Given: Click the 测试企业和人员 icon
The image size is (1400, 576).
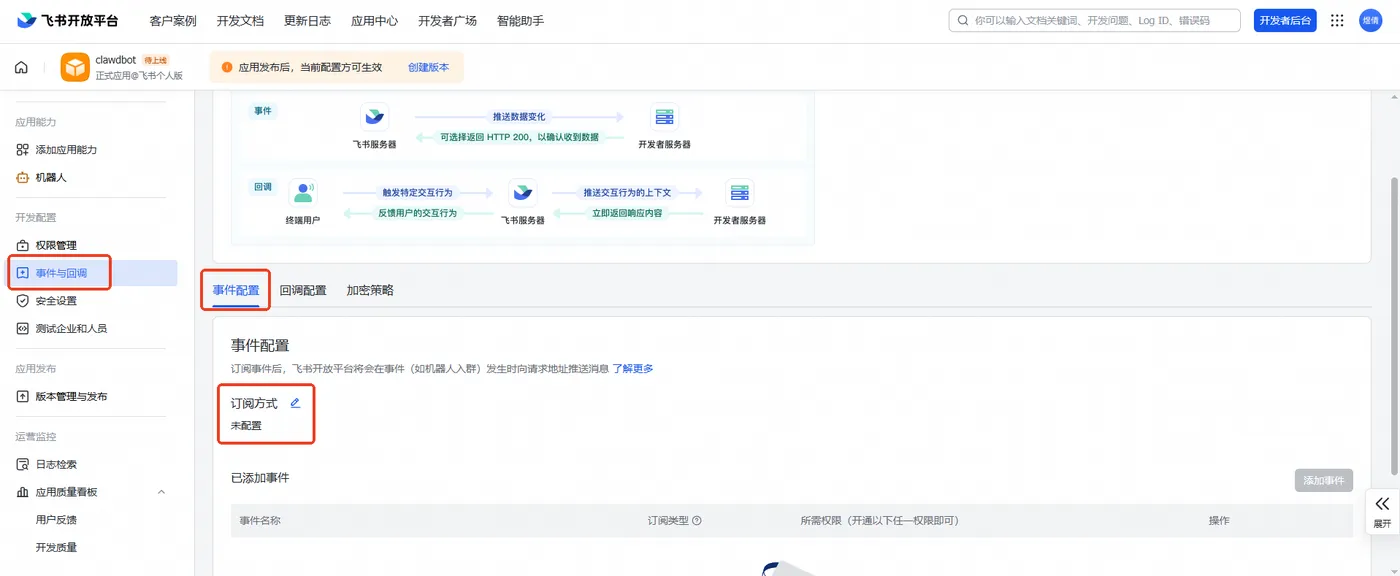Looking at the screenshot, I should (x=23, y=329).
